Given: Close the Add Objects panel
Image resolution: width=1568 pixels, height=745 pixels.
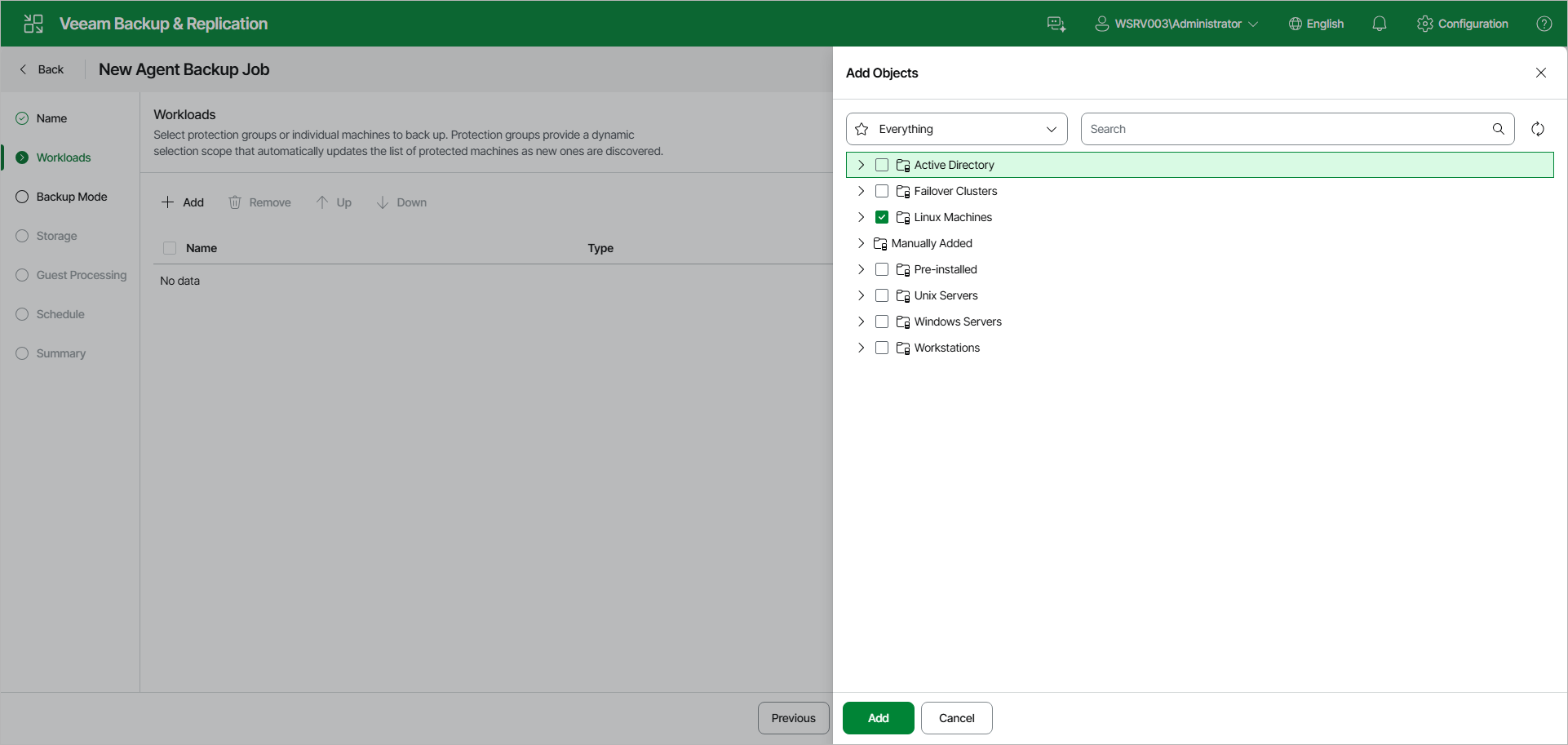Looking at the screenshot, I should [1541, 73].
